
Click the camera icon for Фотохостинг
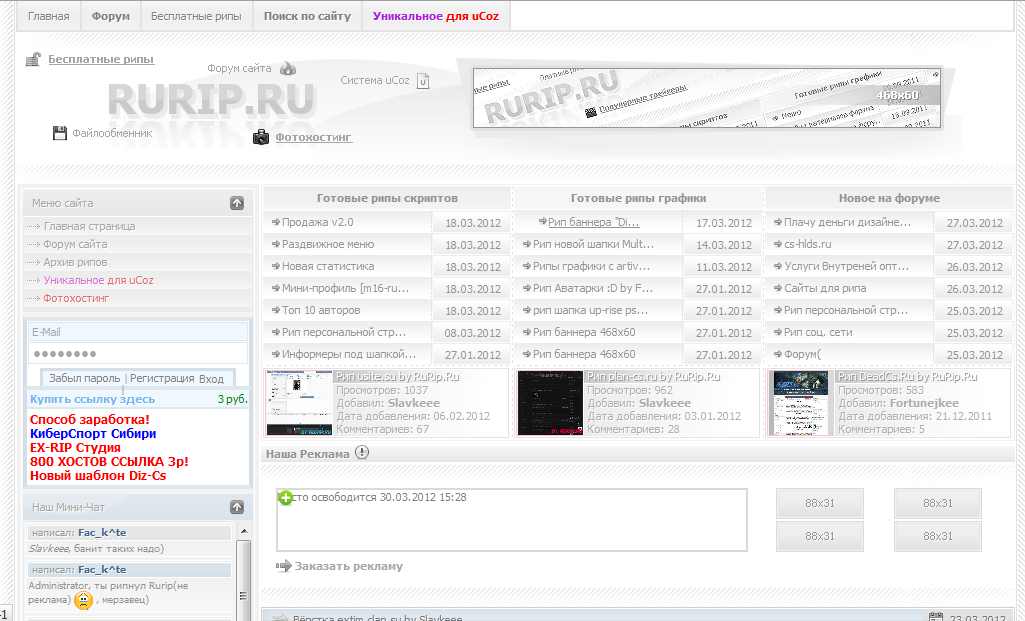pyautogui.click(x=261, y=137)
